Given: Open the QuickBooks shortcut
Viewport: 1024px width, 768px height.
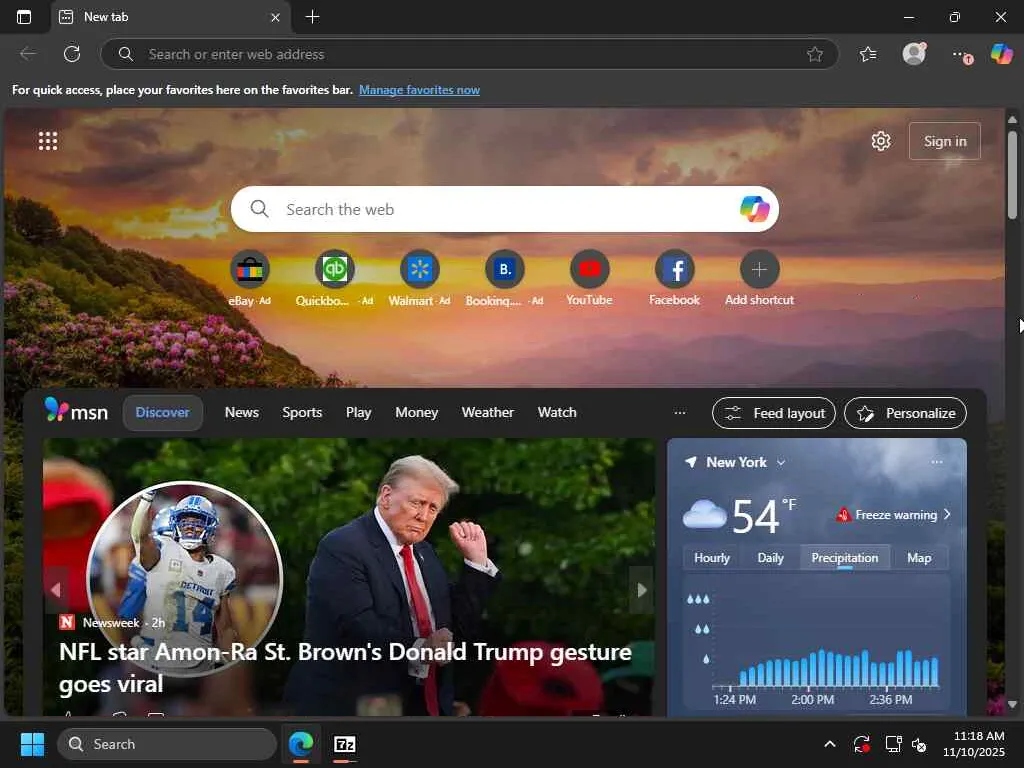Looking at the screenshot, I should (334, 269).
